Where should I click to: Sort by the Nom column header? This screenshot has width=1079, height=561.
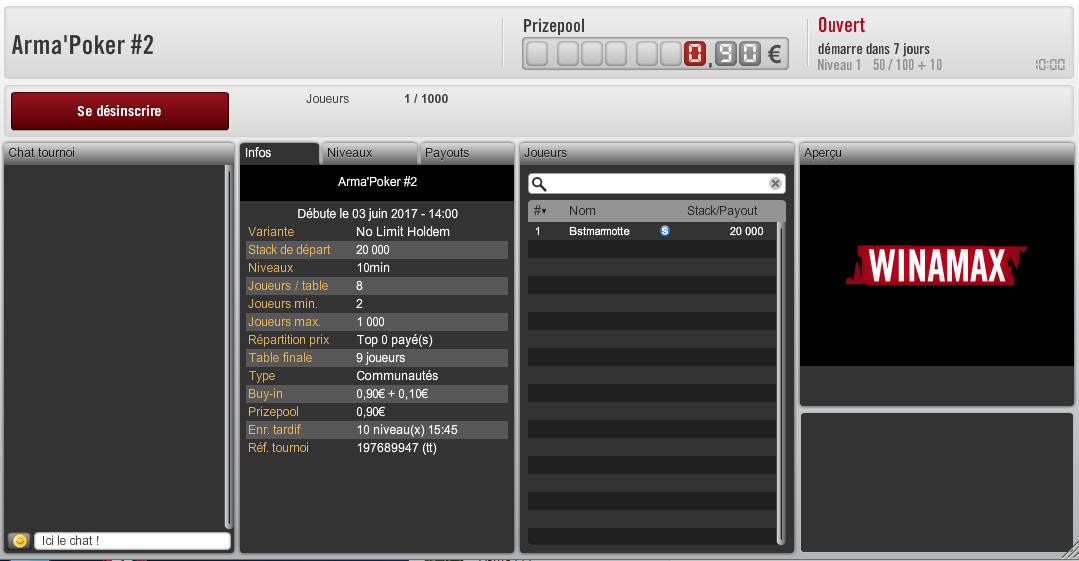(x=582, y=211)
